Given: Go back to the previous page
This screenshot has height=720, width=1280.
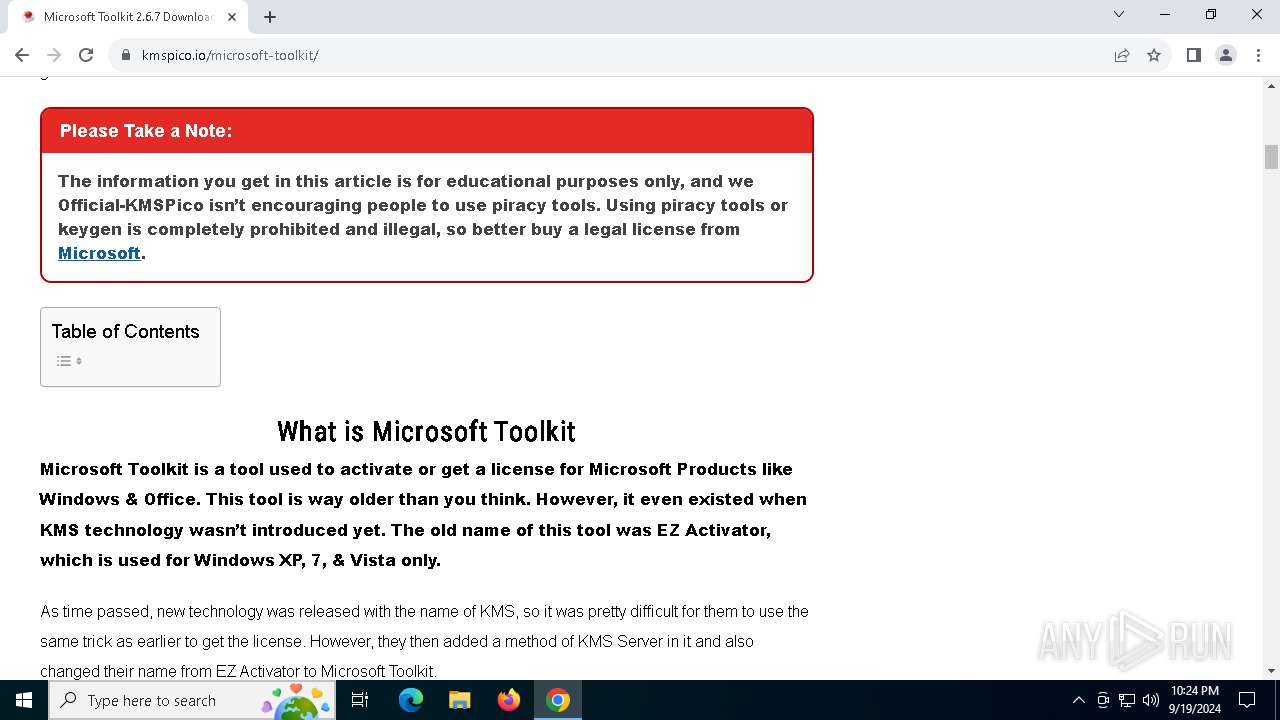Looking at the screenshot, I should pyautogui.click(x=22, y=55).
